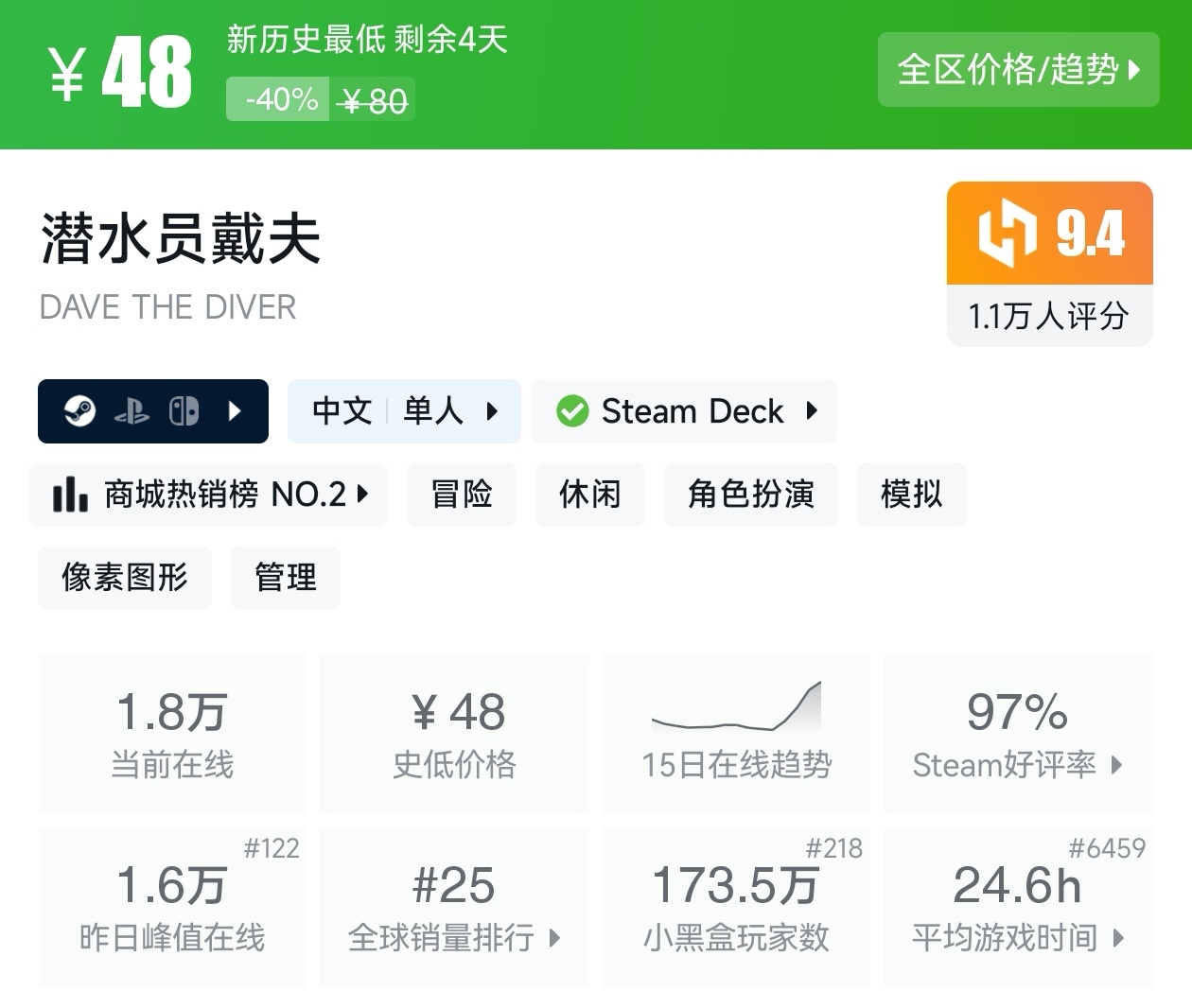Select the 管理 tag

tap(286, 578)
